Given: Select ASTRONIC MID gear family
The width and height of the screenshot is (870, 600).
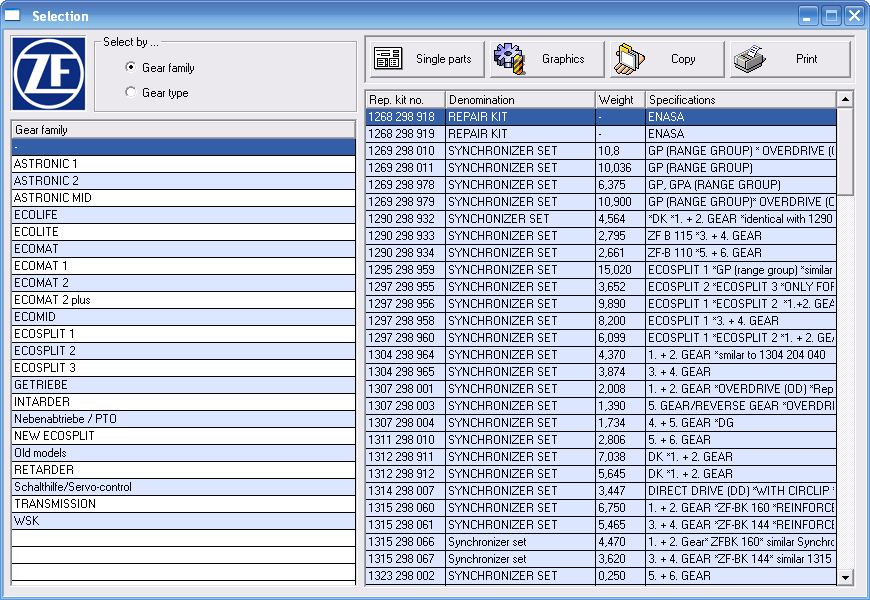Looking at the screenshot, I should pyautogui.click(x=183, y=198).
